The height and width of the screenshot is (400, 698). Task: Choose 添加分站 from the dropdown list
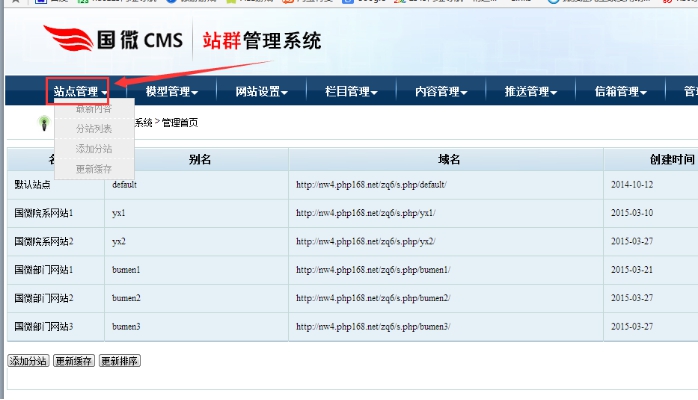pyautogui.click(x=94, y=149)
